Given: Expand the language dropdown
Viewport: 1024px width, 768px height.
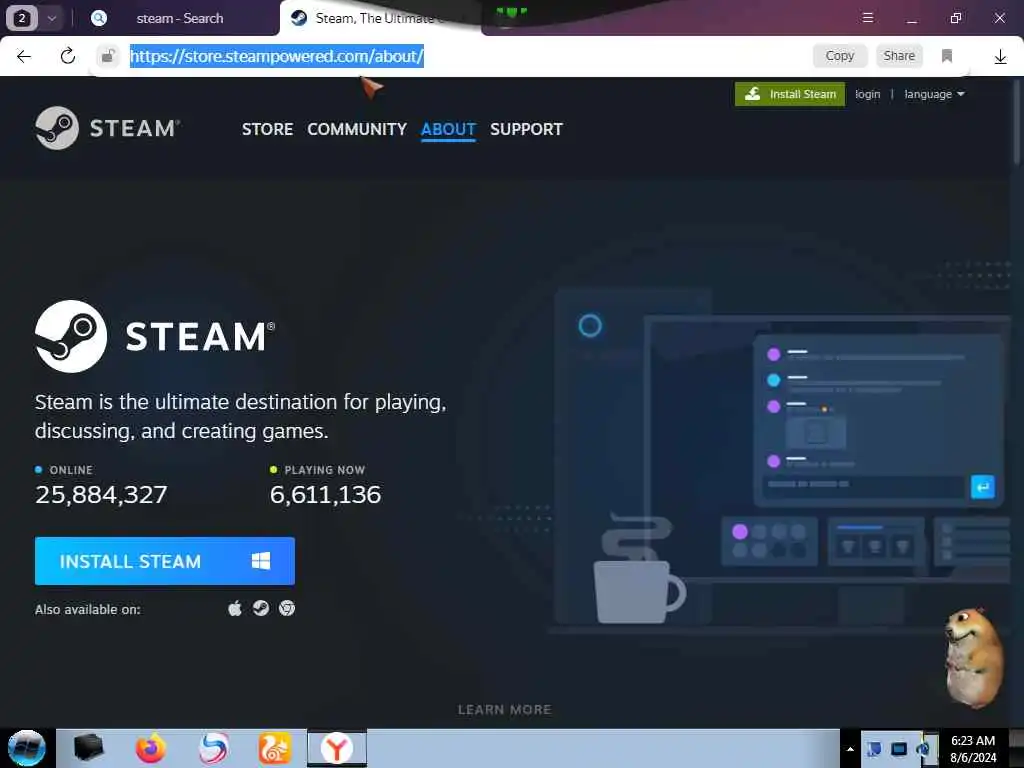Looking at the screenshot, I should pyautogui.click(x=934, y=94).
